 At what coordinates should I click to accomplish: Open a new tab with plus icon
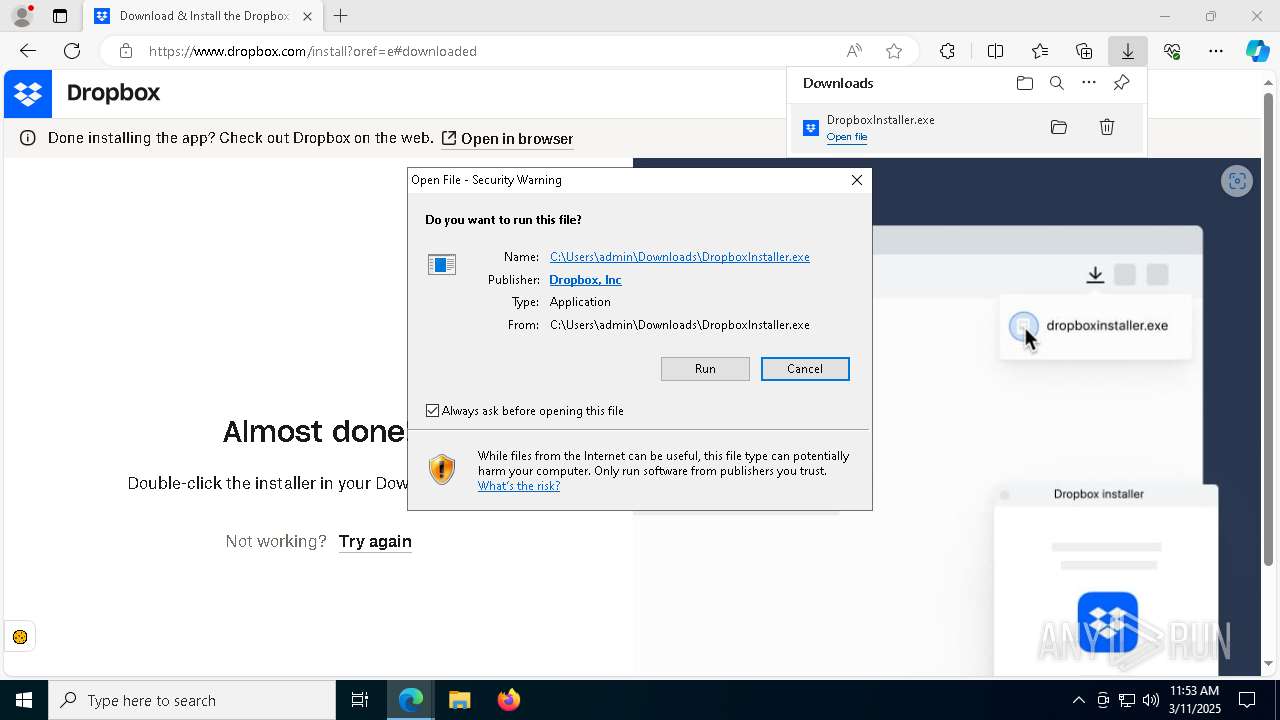pyautogui.click(x=340, y=16)
